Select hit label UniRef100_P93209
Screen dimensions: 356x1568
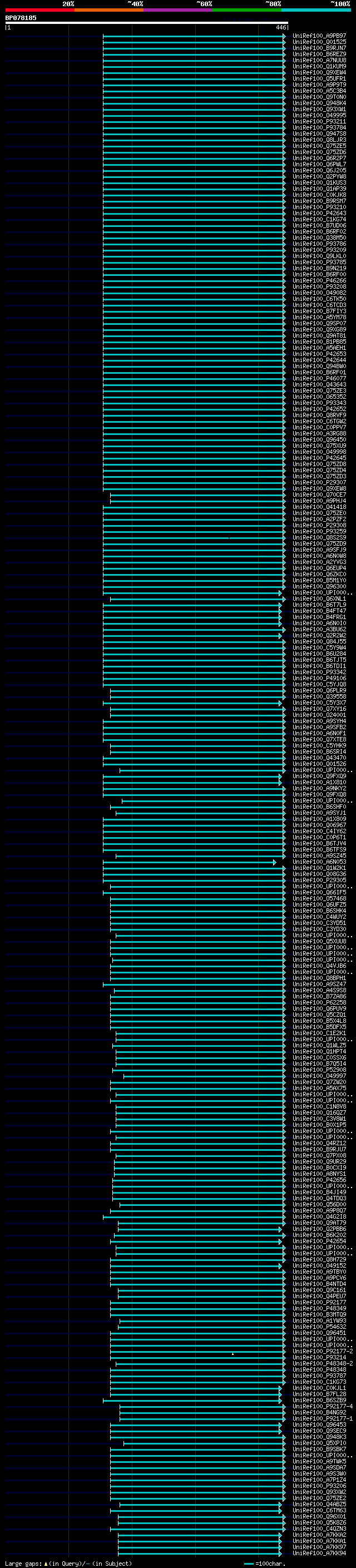(x=319, y=250)
